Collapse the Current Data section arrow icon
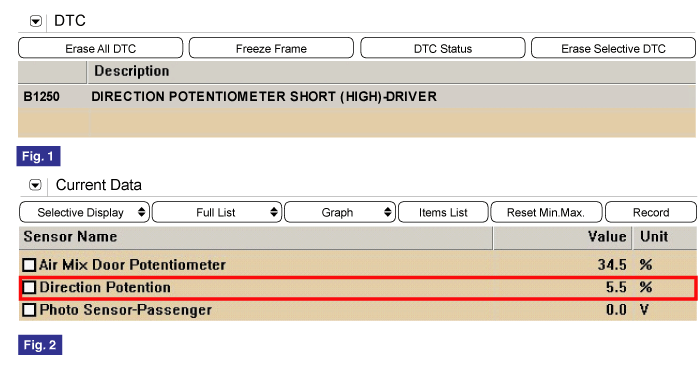Viewport: 700px width, 369px height. pyautogui.click(x=35, y=185)
